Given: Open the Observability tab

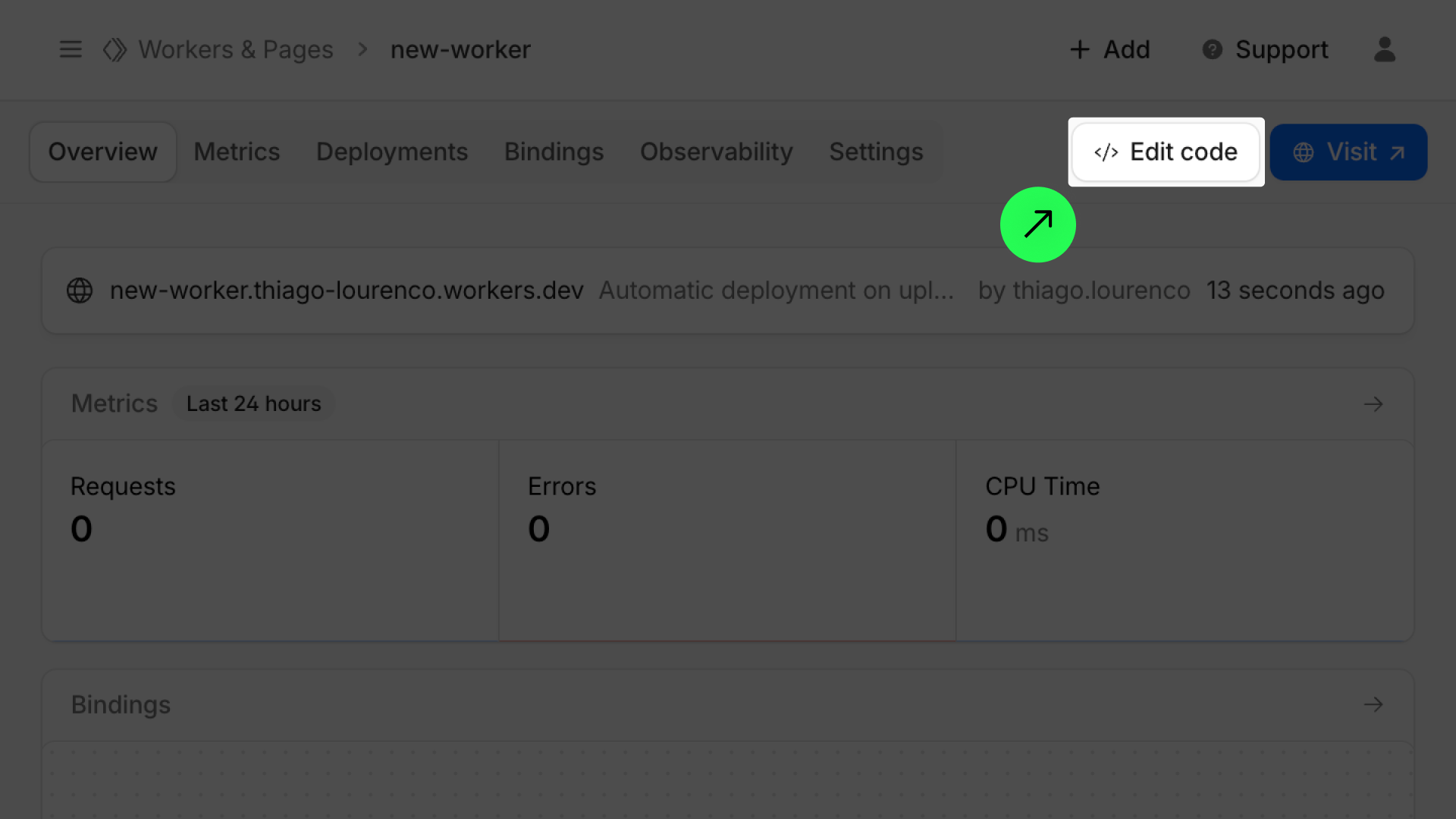Looking at the screenshot, I should [716, 152].
